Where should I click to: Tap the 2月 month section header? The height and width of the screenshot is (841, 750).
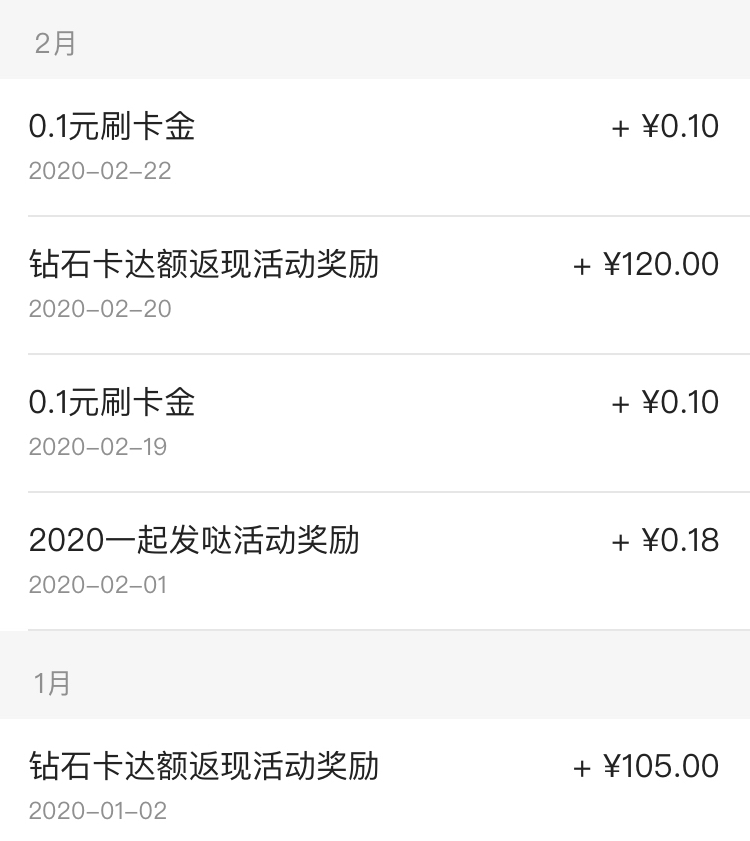(x=375, y=40)
